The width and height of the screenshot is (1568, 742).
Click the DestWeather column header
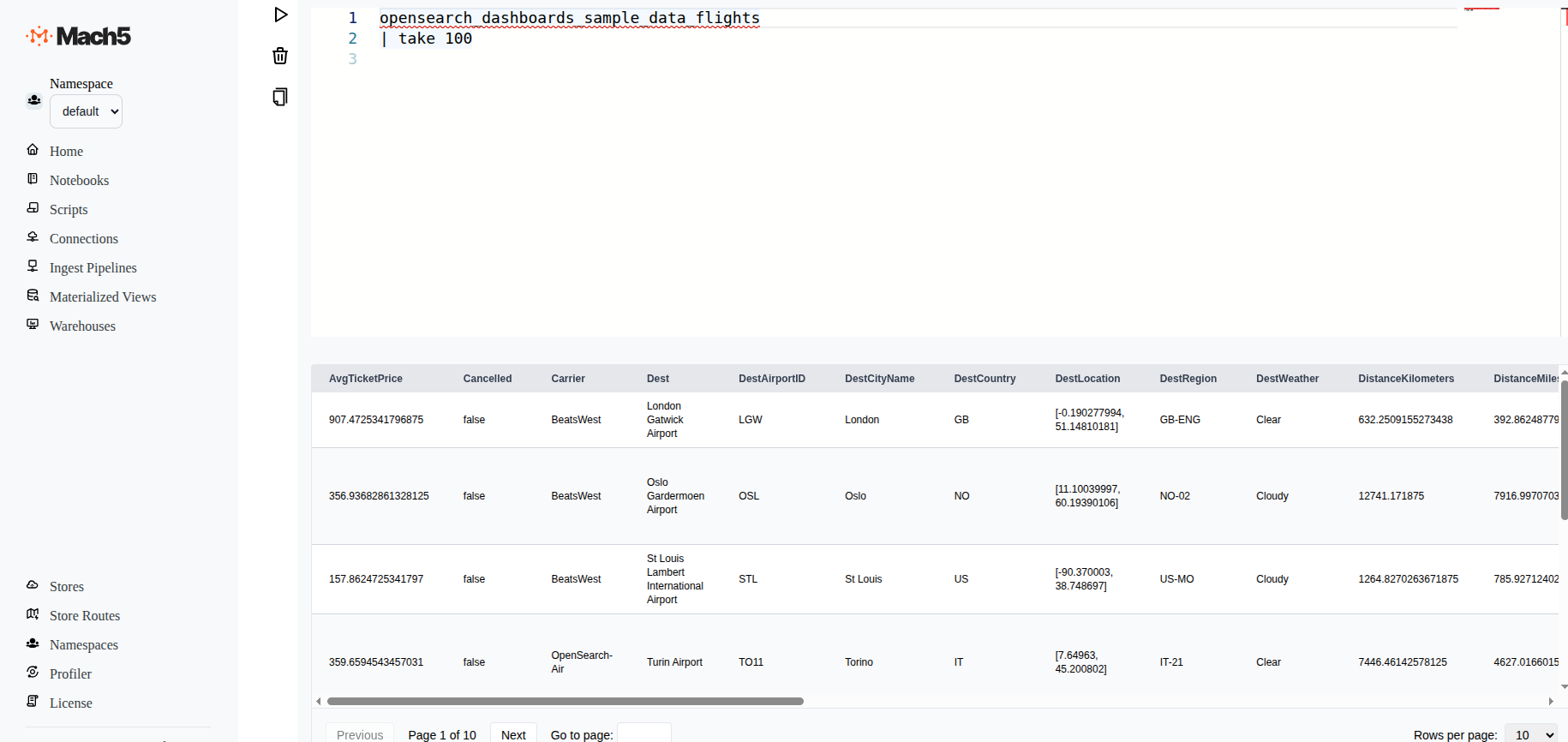click(x=1288, y=379)
